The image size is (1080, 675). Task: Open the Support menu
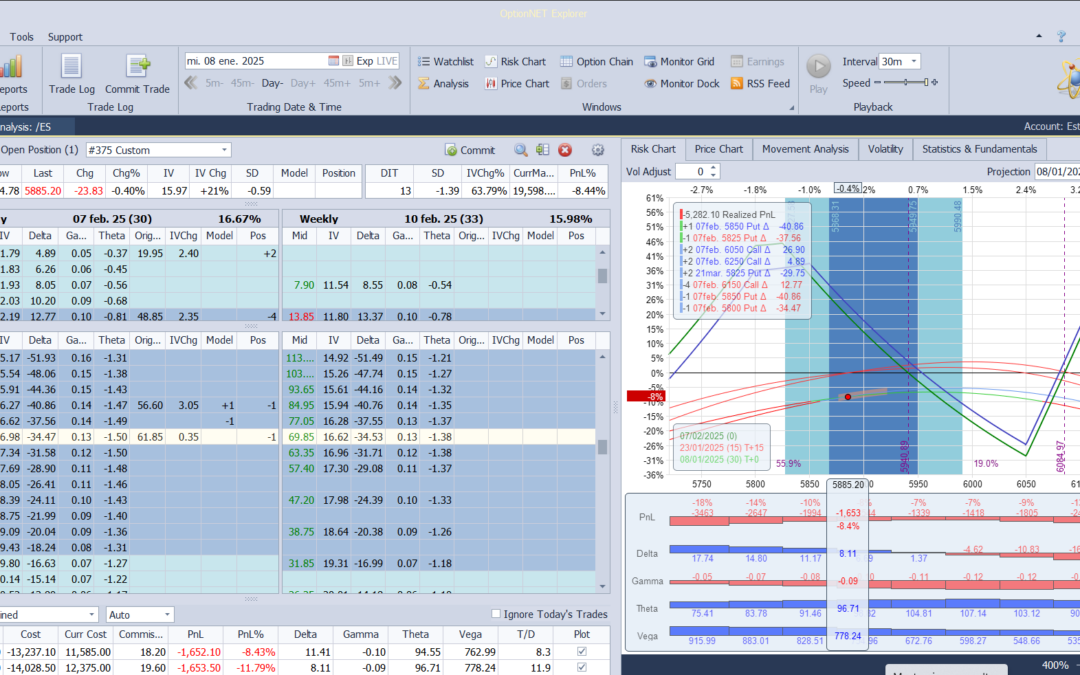click(65, 37)
